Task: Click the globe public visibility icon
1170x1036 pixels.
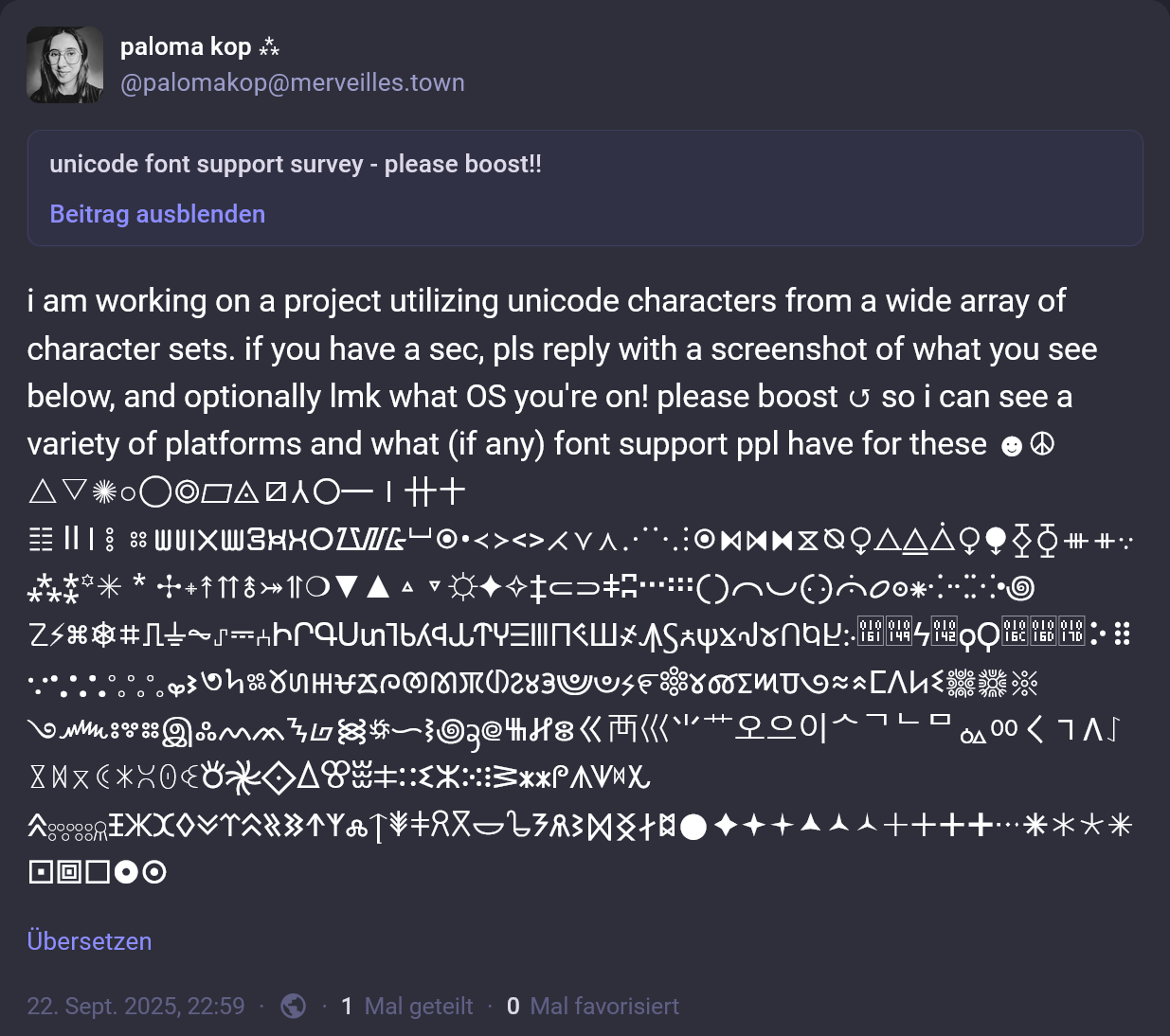Action: coord(294,1006)
